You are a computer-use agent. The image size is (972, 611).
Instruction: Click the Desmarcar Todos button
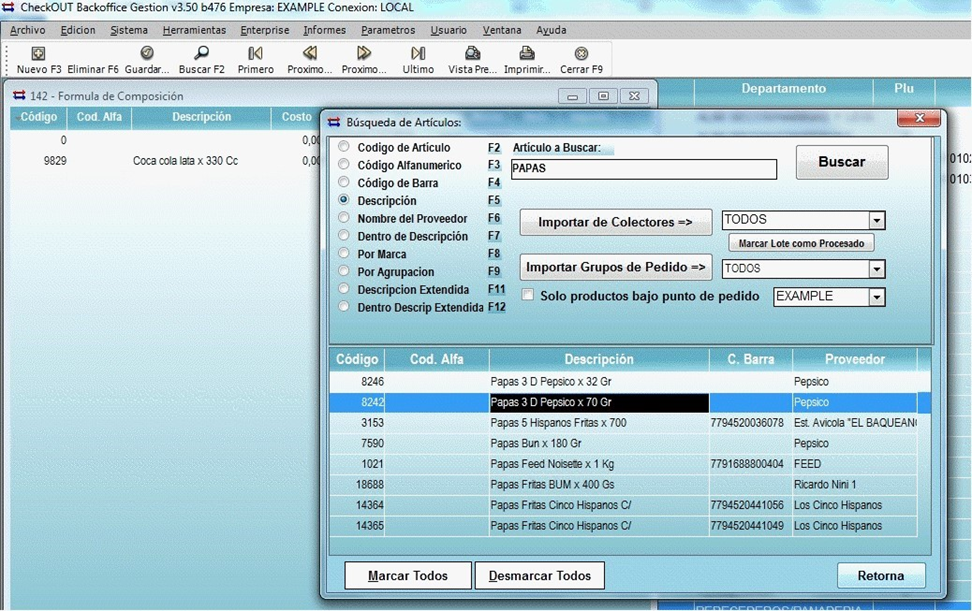[x=539, y=576]
